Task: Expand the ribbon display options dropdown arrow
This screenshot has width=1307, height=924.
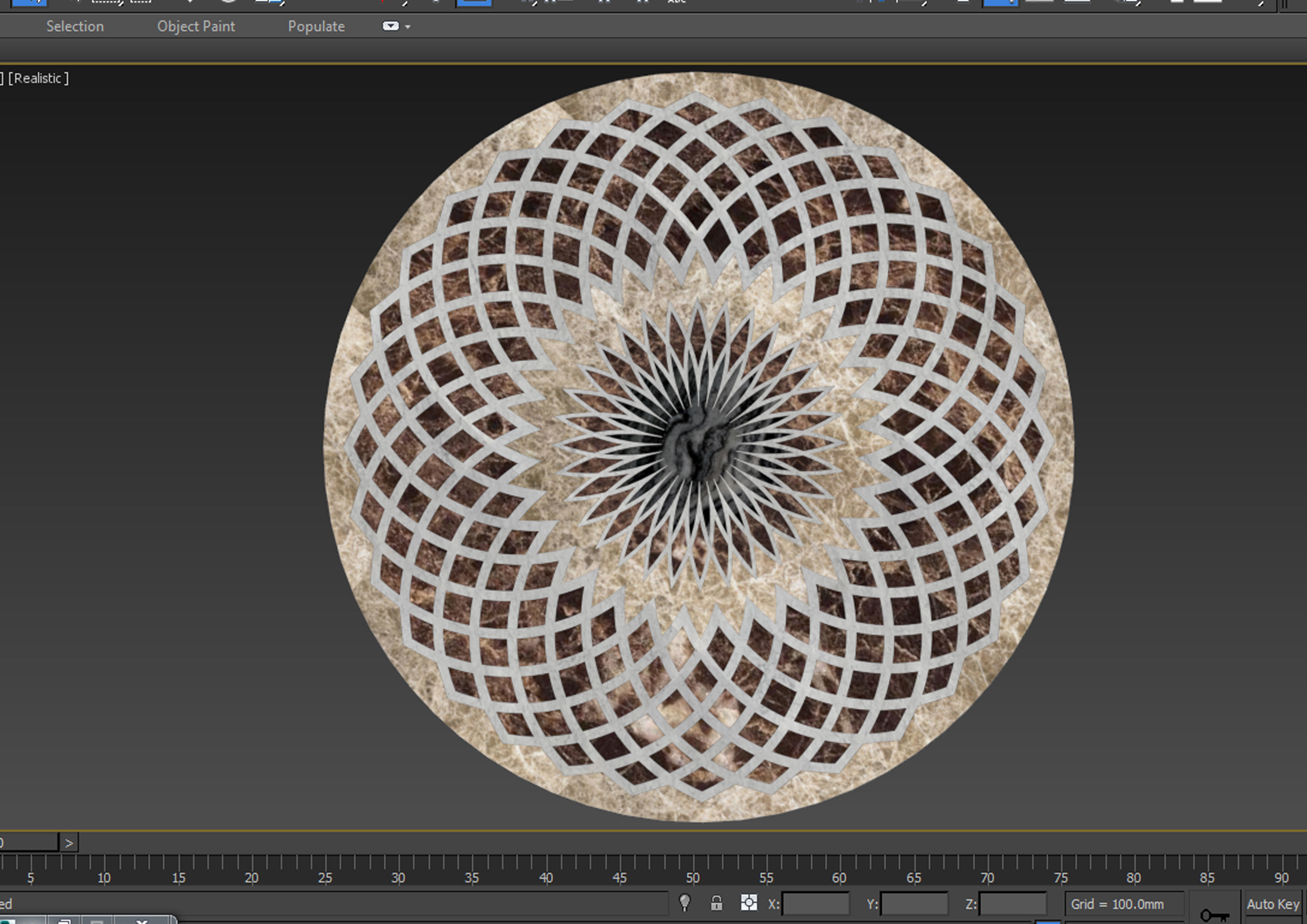Action: coord(408,27)
